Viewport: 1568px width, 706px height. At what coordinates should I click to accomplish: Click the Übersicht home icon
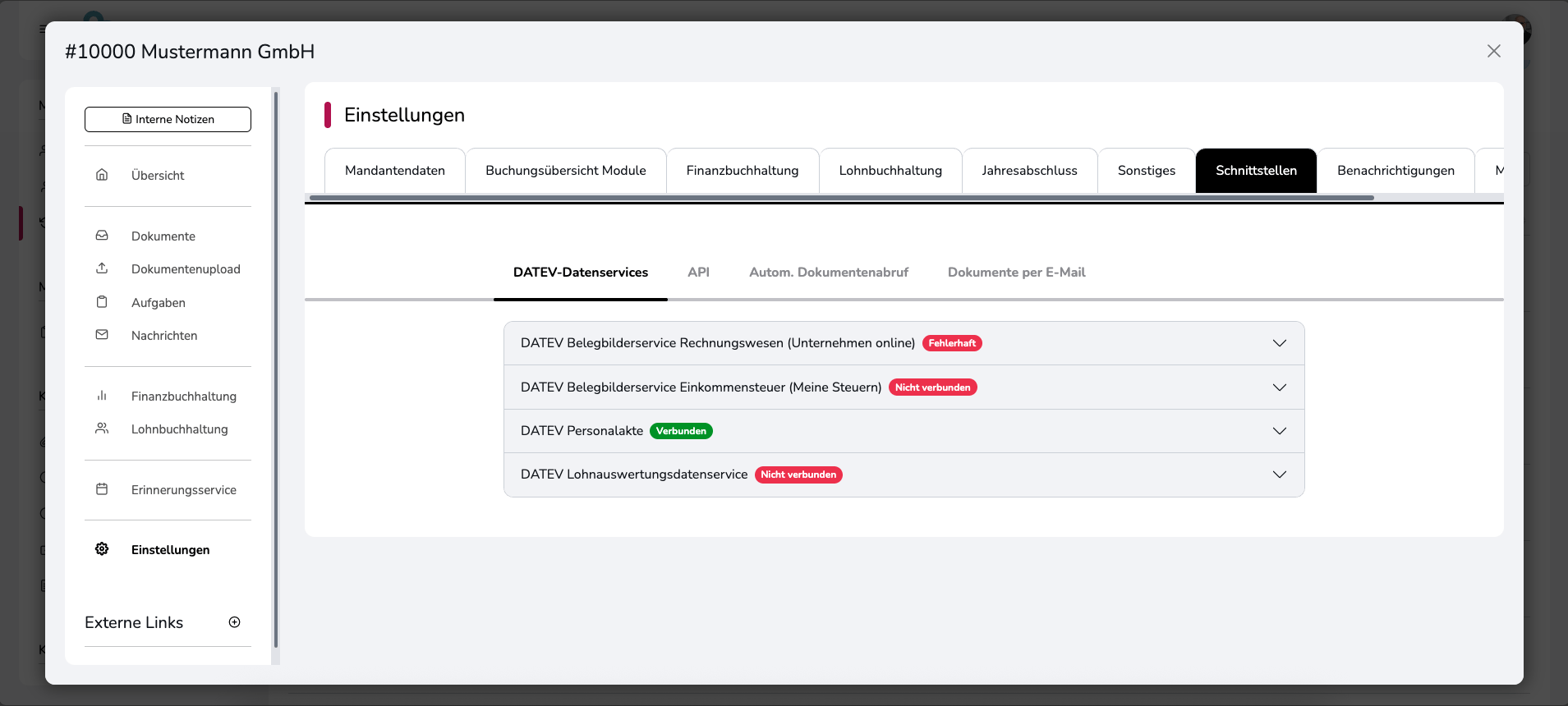click(x=102, y=175)
